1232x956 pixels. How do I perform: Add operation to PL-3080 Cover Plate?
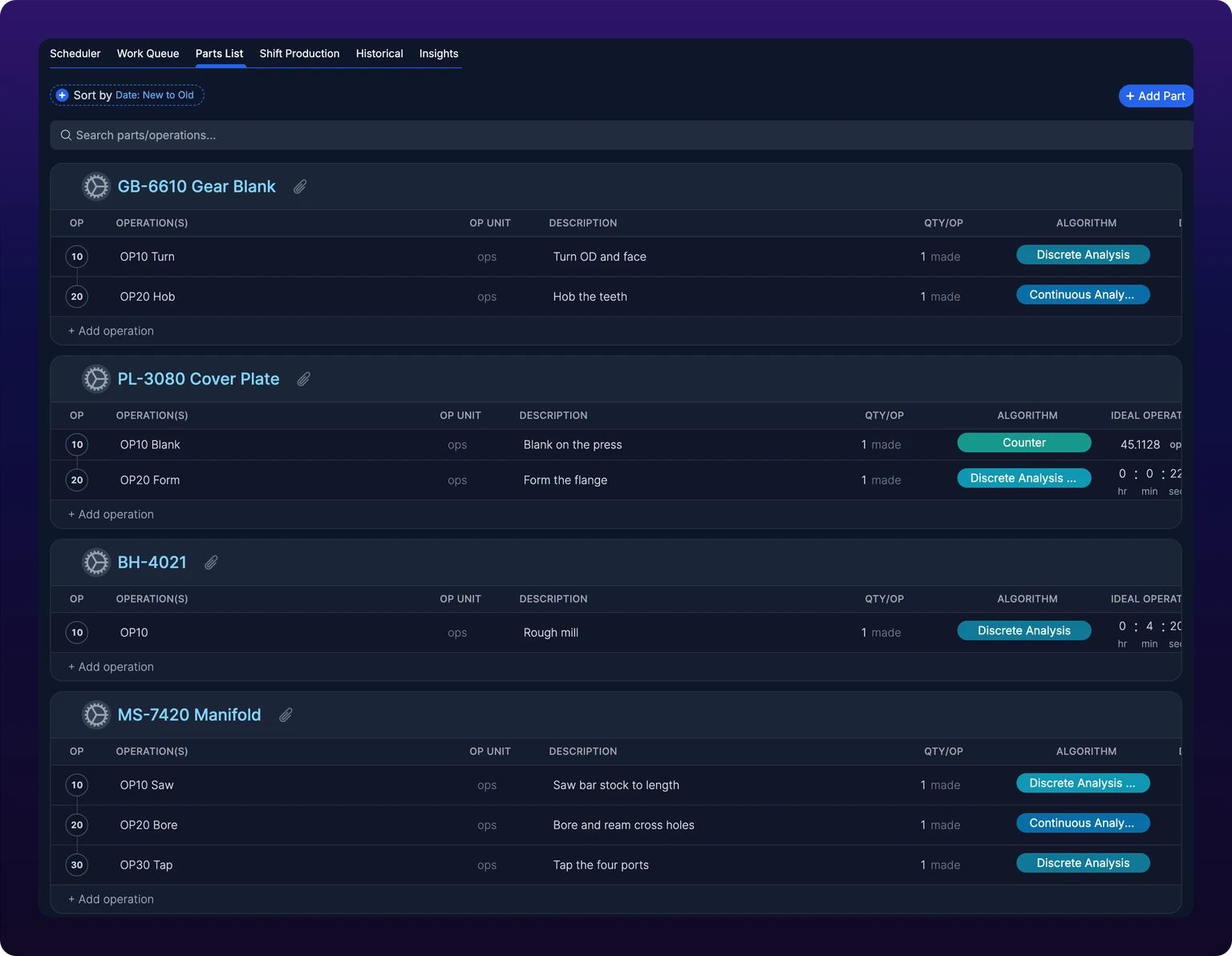111,515
